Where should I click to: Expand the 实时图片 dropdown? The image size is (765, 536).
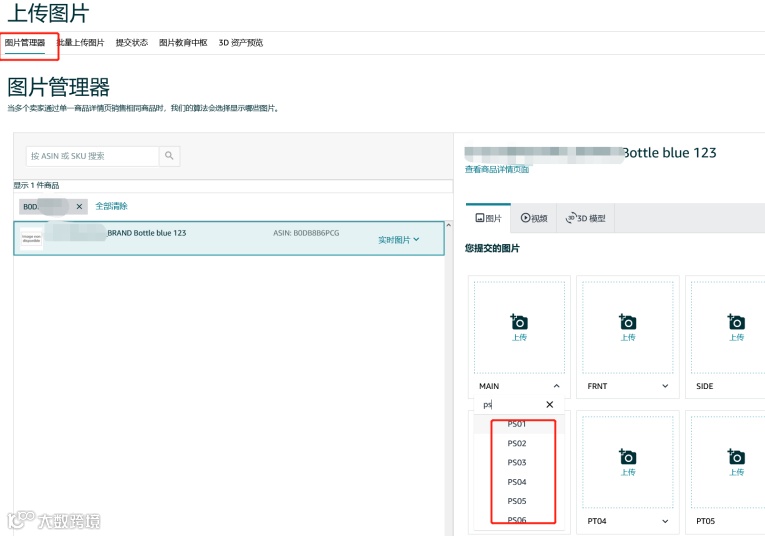tap(399, 240)
